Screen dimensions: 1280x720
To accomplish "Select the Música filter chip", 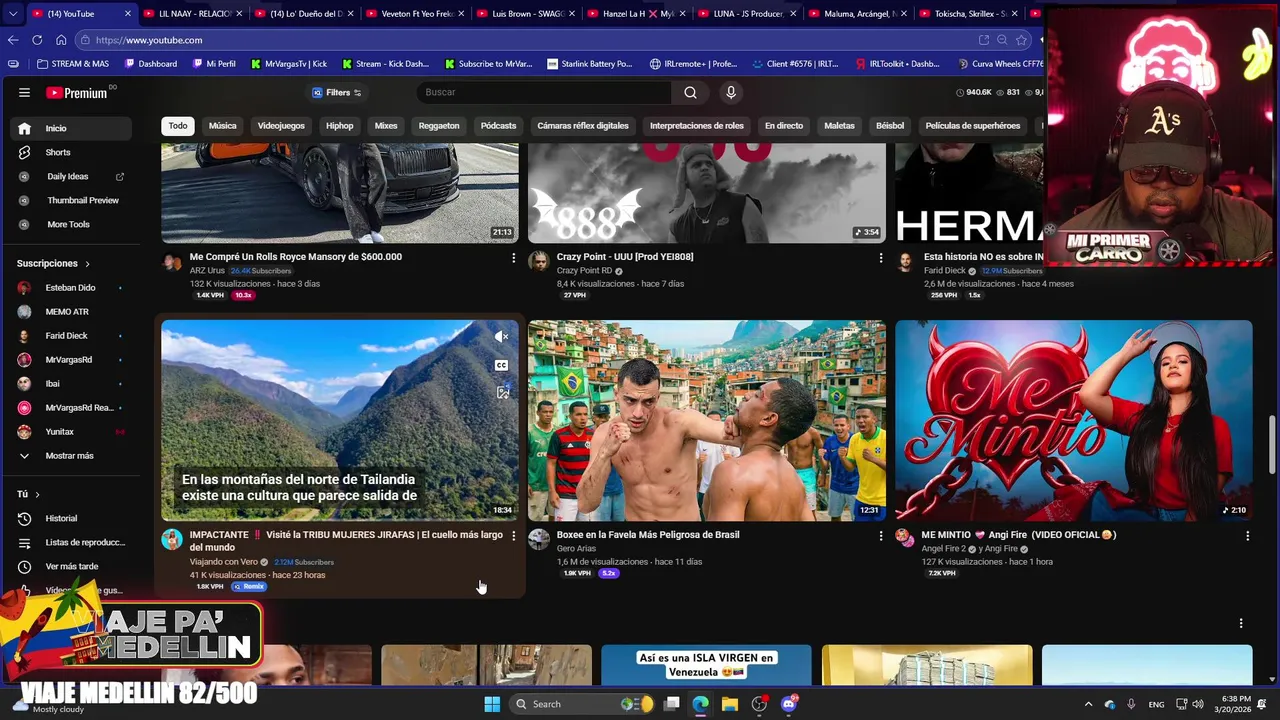I will point(223,126).
